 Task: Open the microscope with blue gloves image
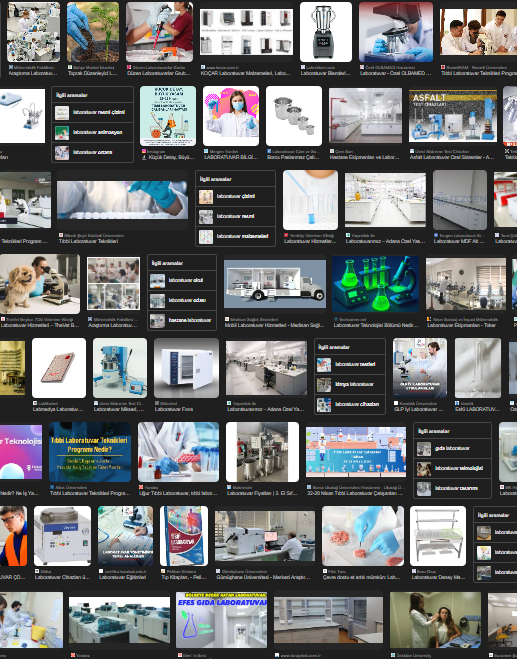coord(396,32)
